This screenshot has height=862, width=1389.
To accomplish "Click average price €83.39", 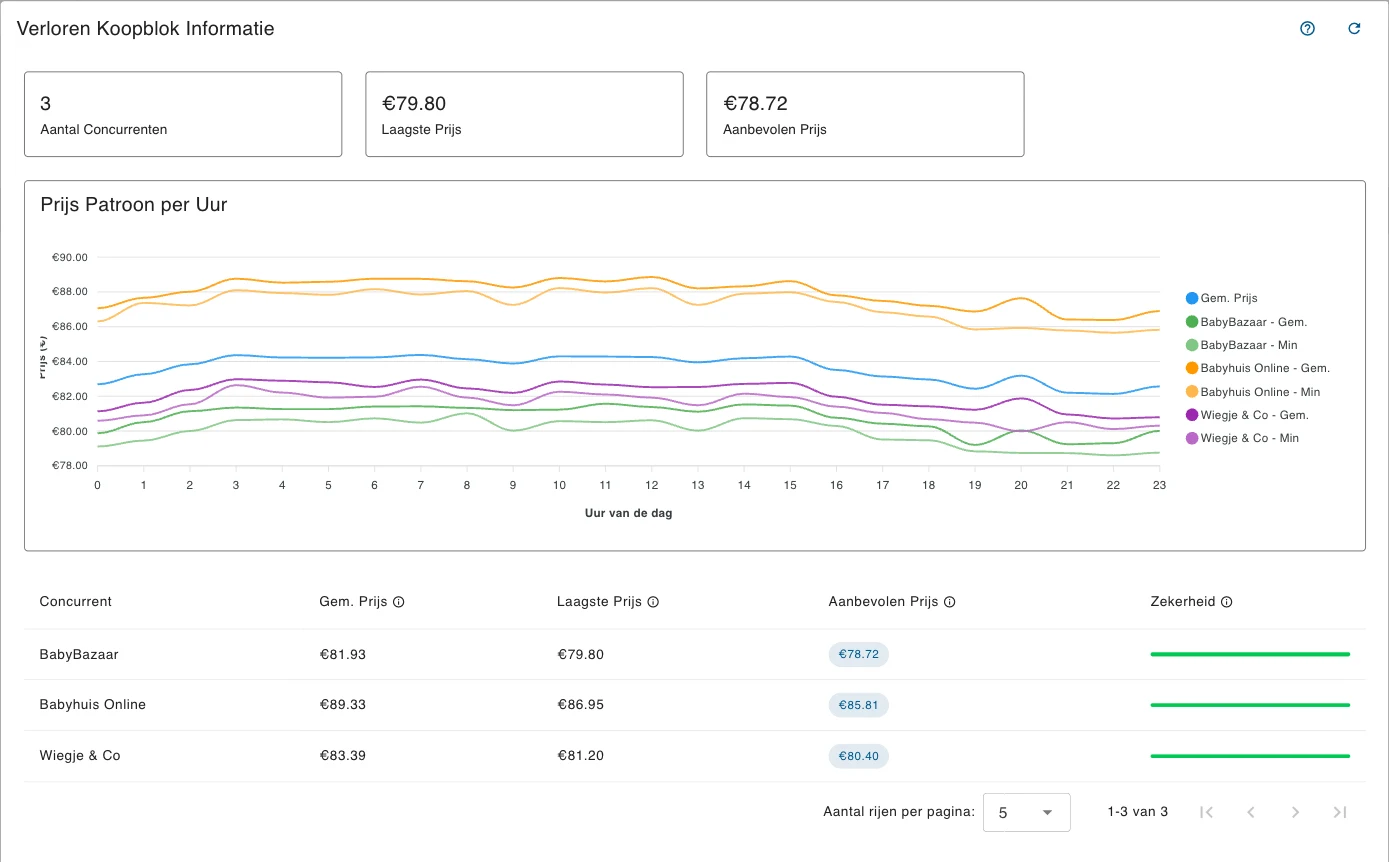I will pos(343,756).
